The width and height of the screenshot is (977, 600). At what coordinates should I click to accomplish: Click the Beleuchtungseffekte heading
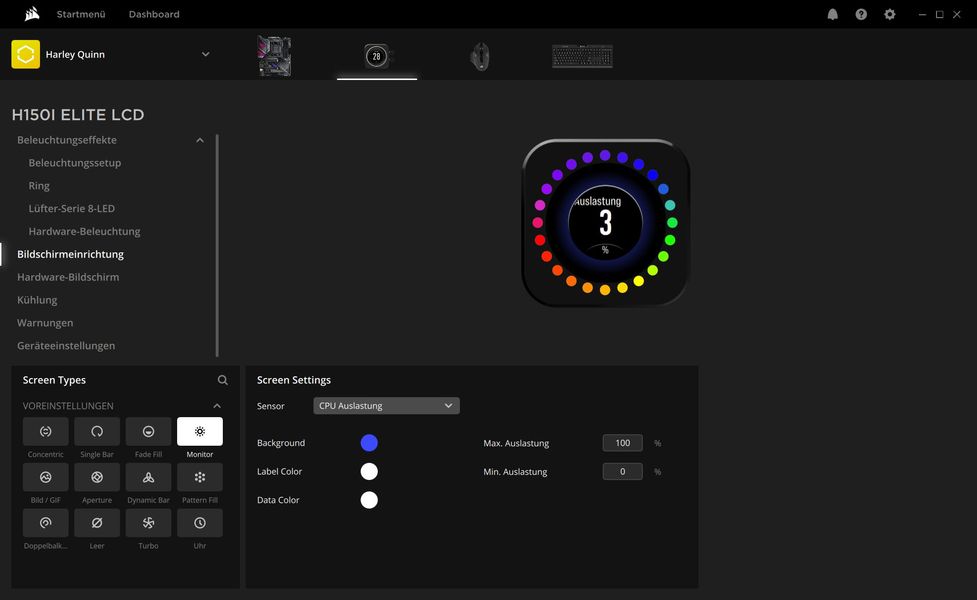[x=67, y=140]
